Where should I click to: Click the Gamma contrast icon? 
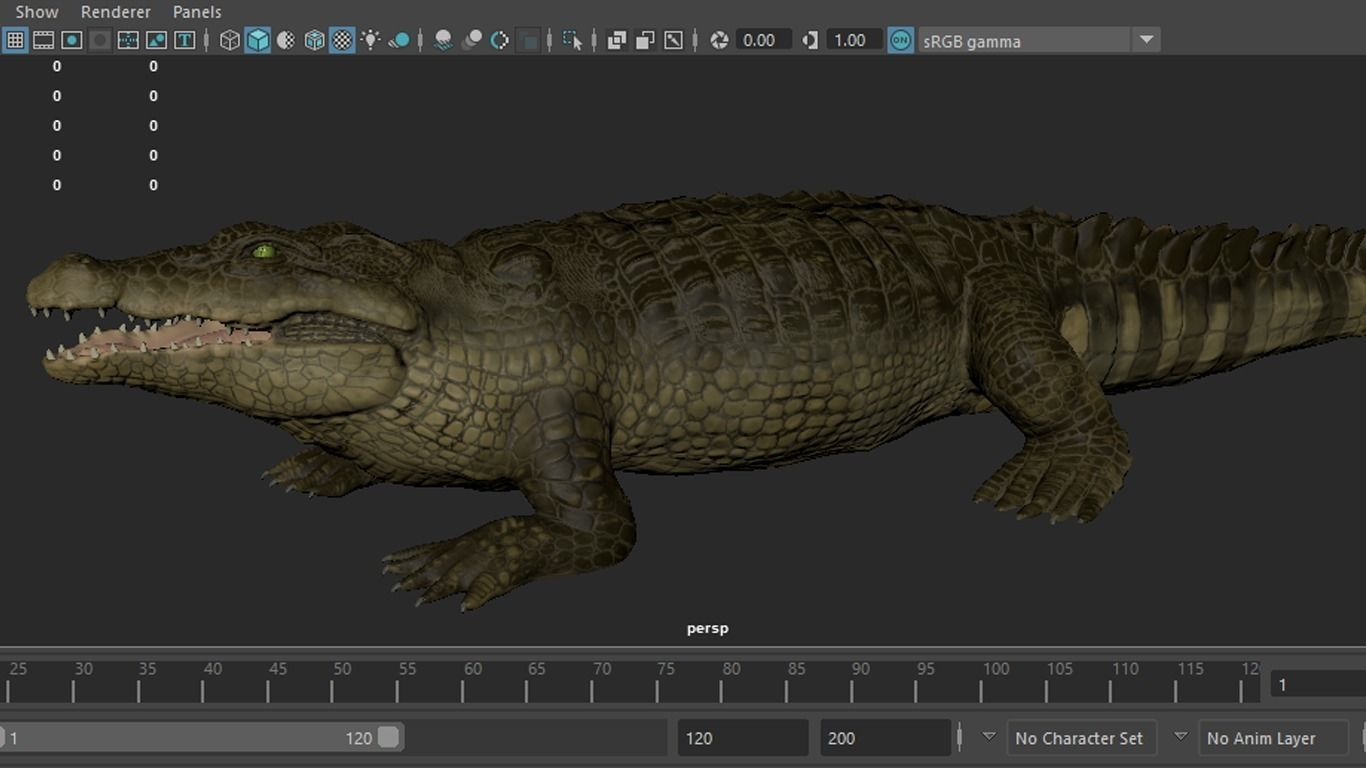point(810,40)
